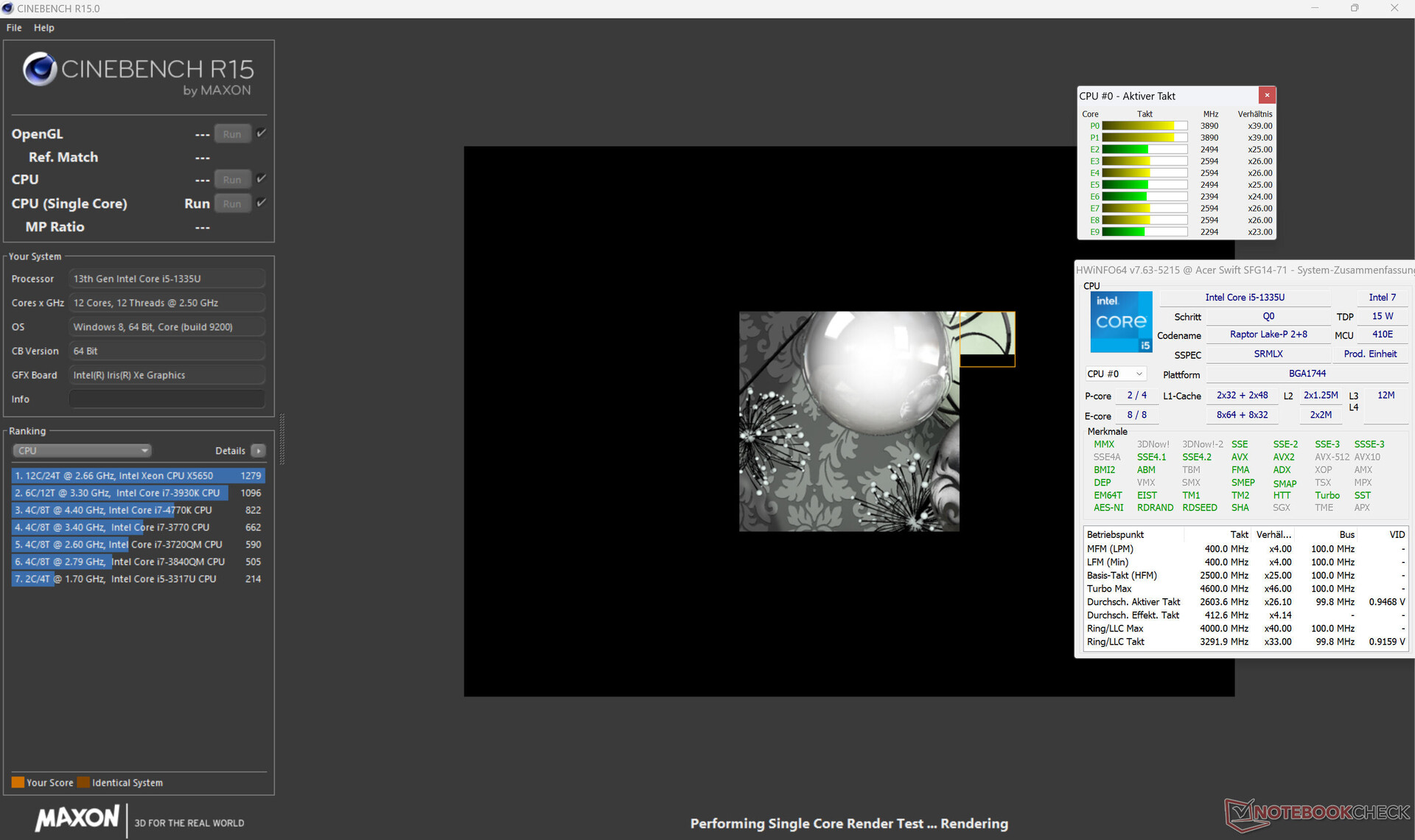The width and height of the screenshot is (1415, 840).
Task: Open the File menu
Action: click(14, 27)
